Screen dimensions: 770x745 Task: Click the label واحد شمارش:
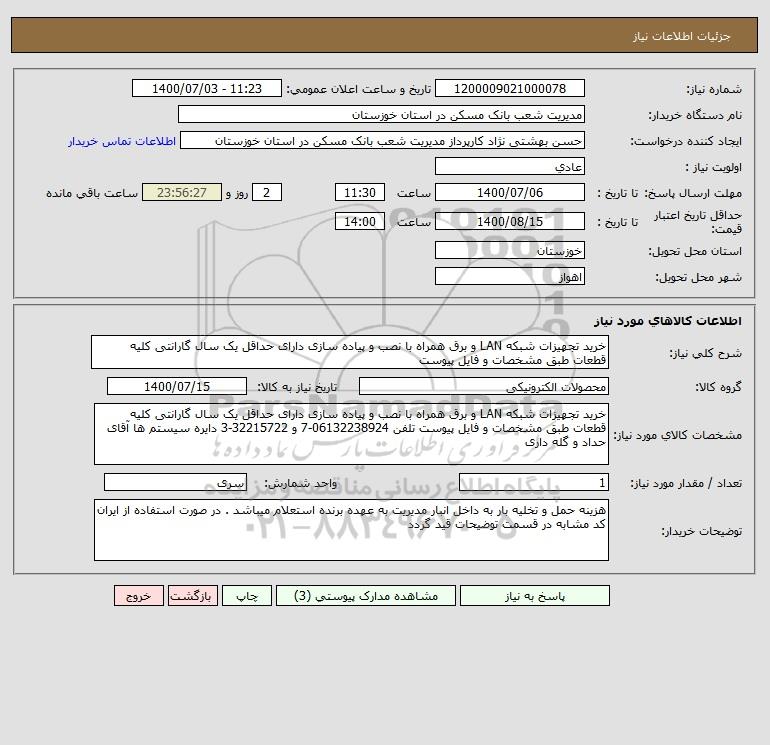[301, 484]
